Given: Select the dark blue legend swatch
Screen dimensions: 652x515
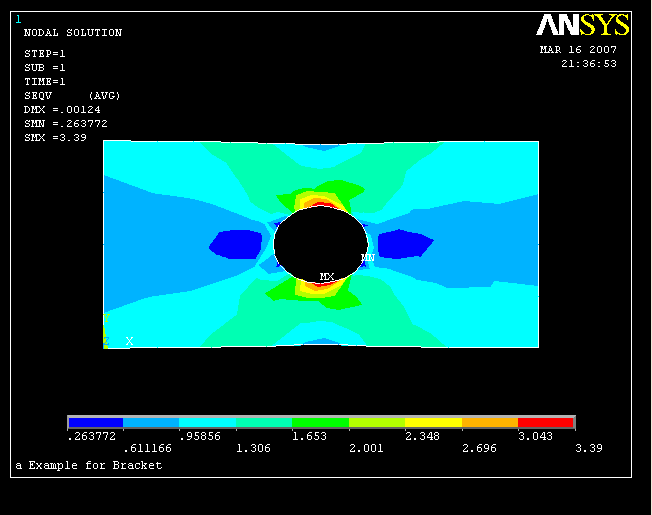Looking at the screenshot, I should [96, 422].
